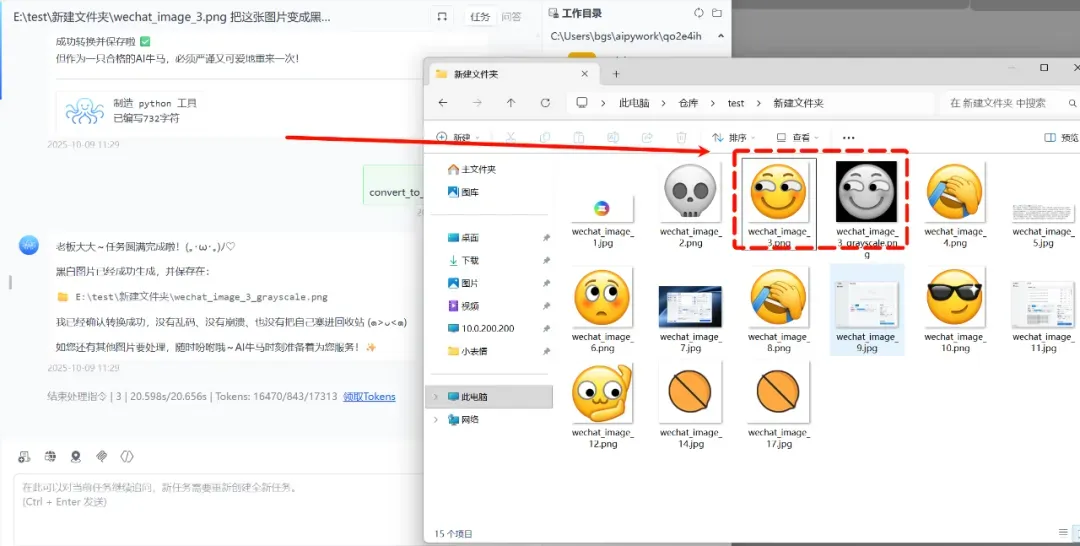Focus the follow-up message input box
This screenshot has height=546, width=1080.
(x=218, y=510)
